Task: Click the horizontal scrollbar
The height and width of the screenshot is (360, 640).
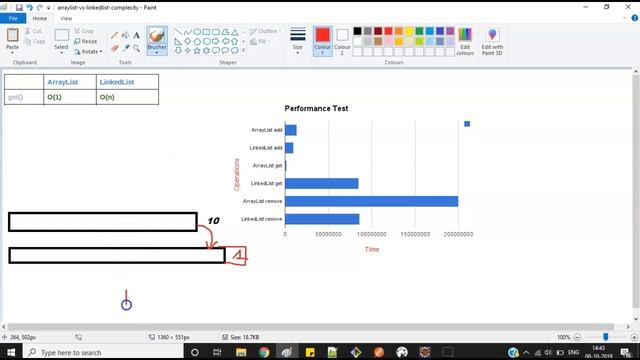Action: 311,327
